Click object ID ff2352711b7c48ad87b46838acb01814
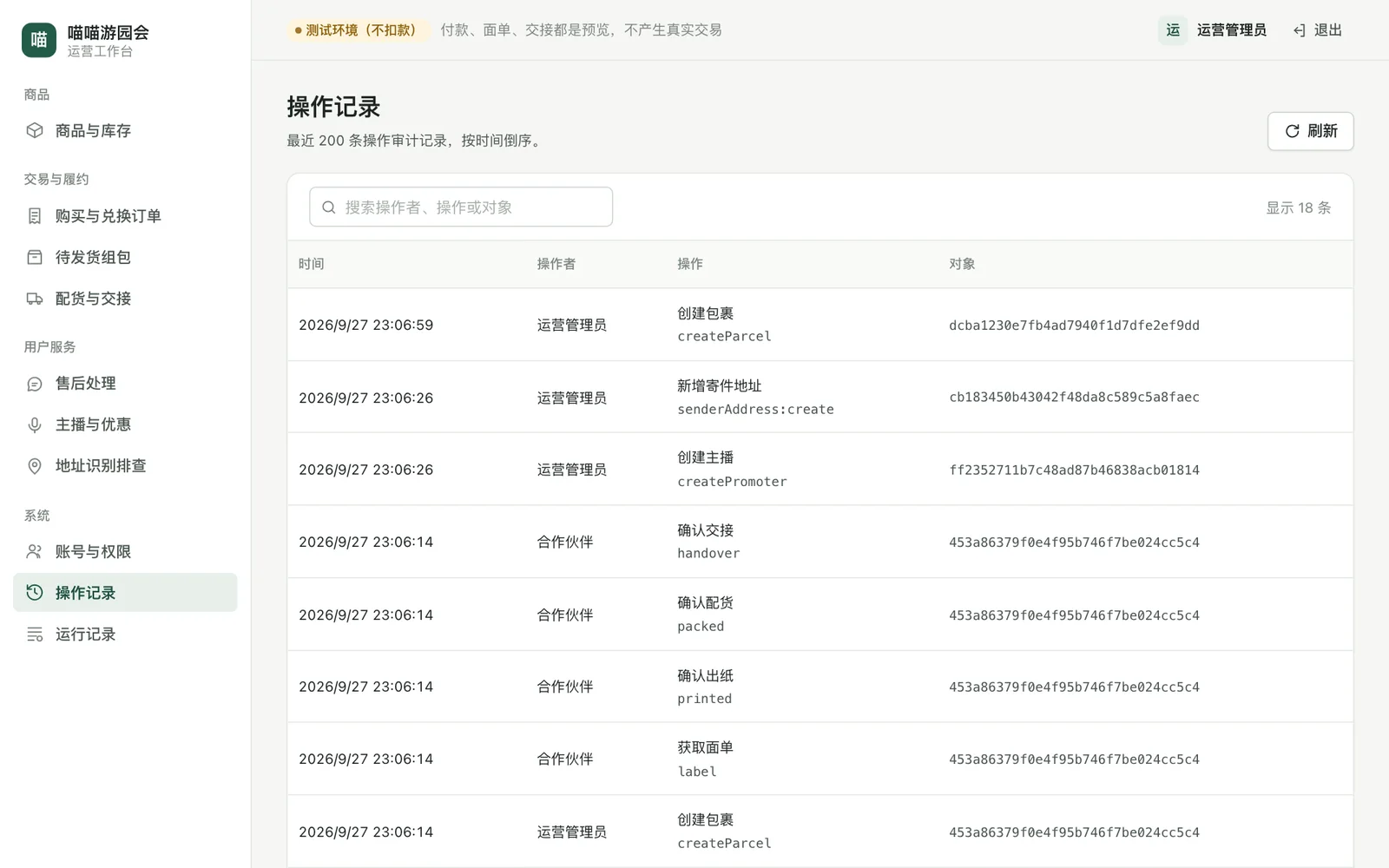 pos(1074,470)
